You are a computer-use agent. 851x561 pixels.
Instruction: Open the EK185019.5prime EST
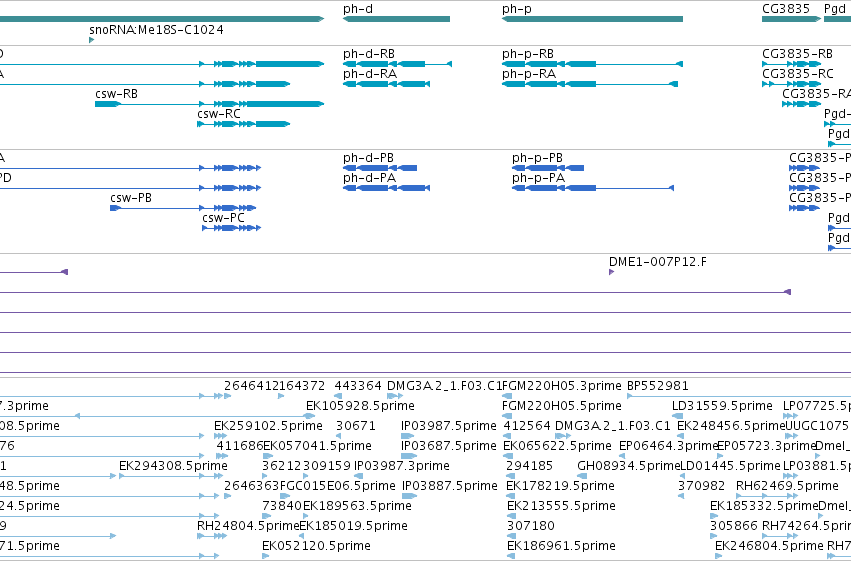(x=302, y=536)
